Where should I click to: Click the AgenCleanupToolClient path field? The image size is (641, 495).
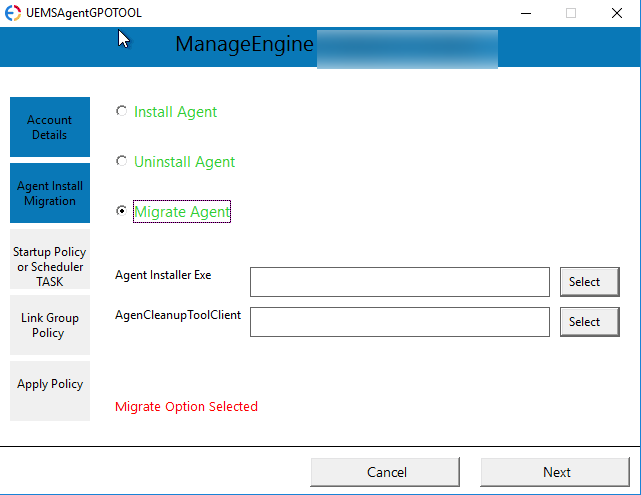pyautogui.click(x=400, y=322)
